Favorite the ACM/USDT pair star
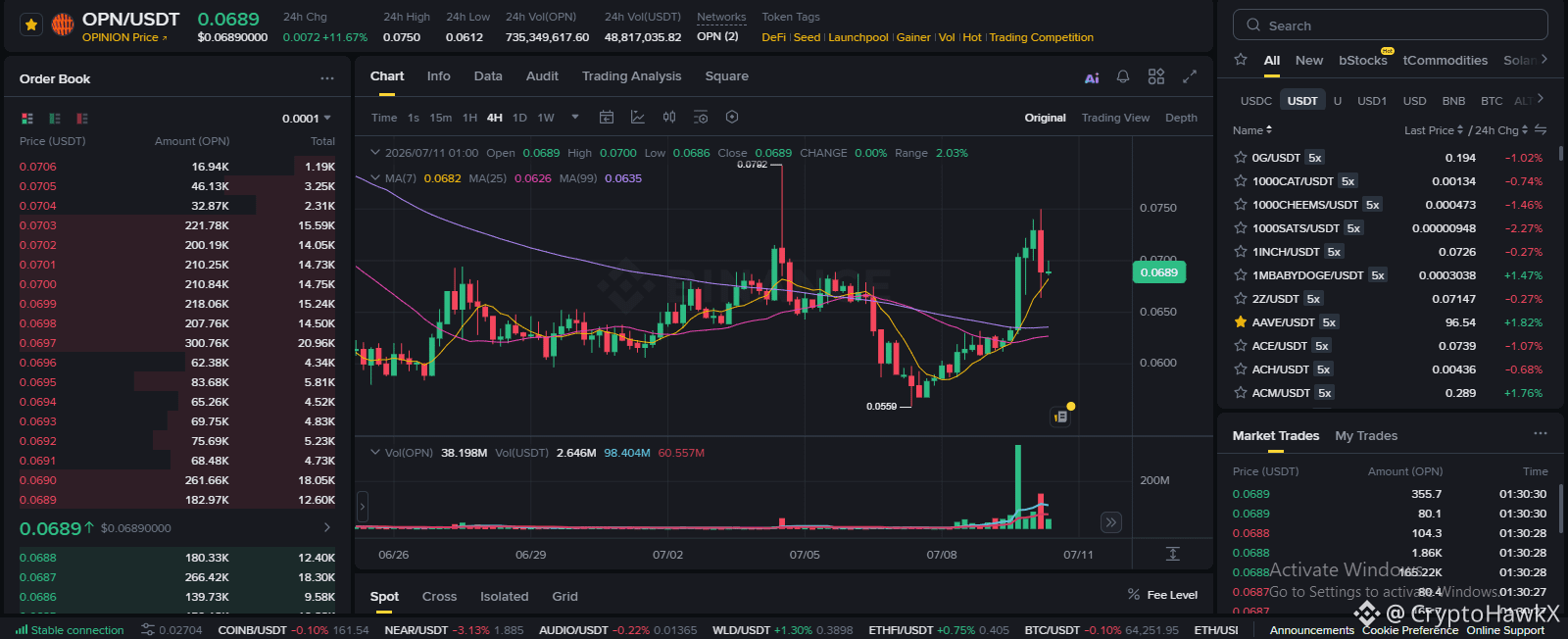 click(x=1241, y=392)
